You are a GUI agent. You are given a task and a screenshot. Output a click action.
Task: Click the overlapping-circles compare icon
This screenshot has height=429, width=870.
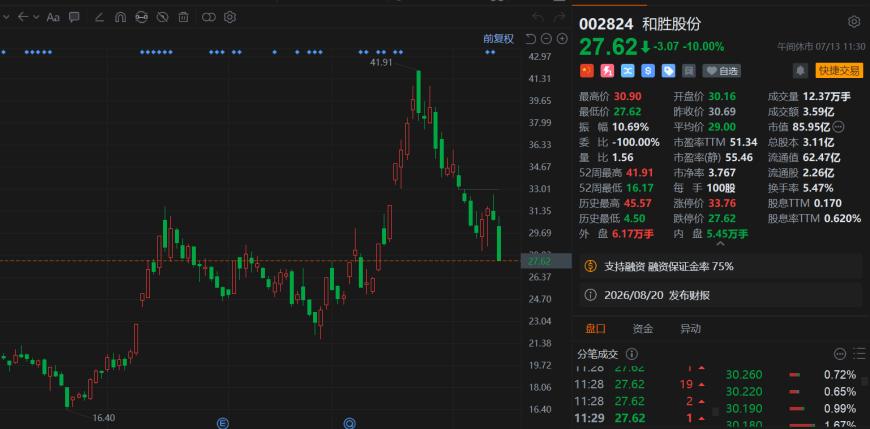[x=209, y=17]
